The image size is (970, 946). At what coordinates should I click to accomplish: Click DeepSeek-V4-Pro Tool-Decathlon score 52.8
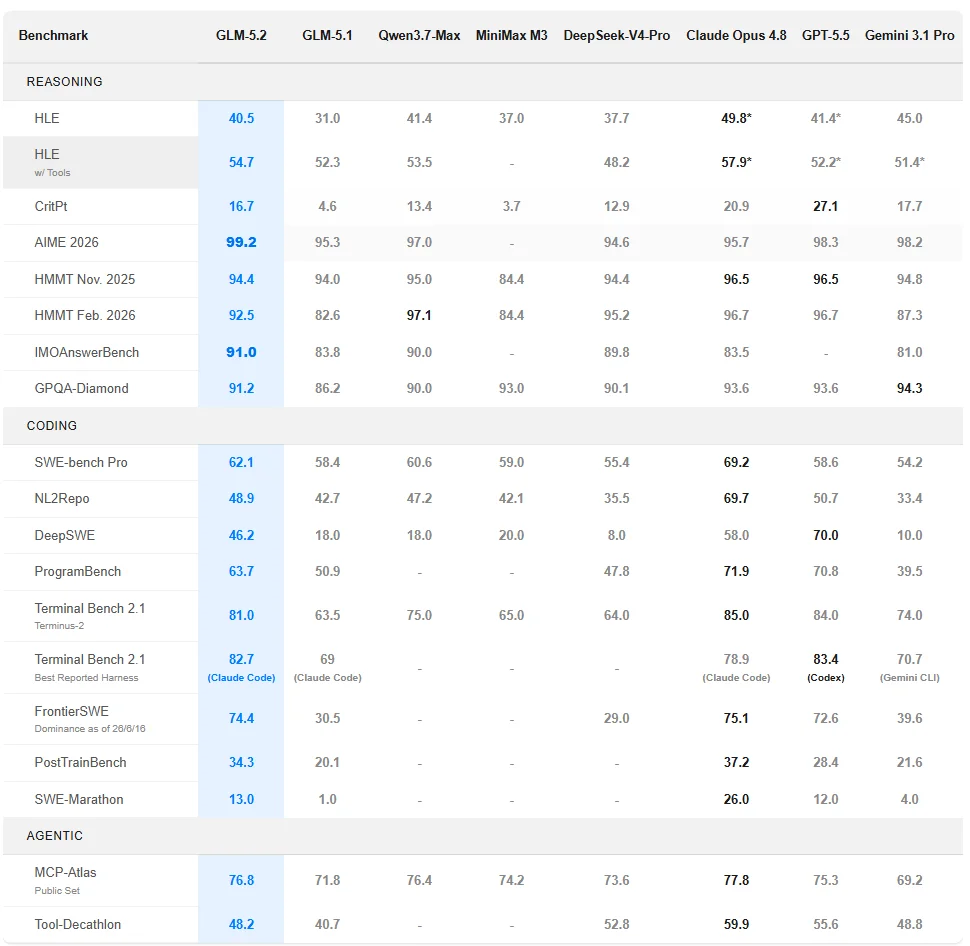coord(616,924)
